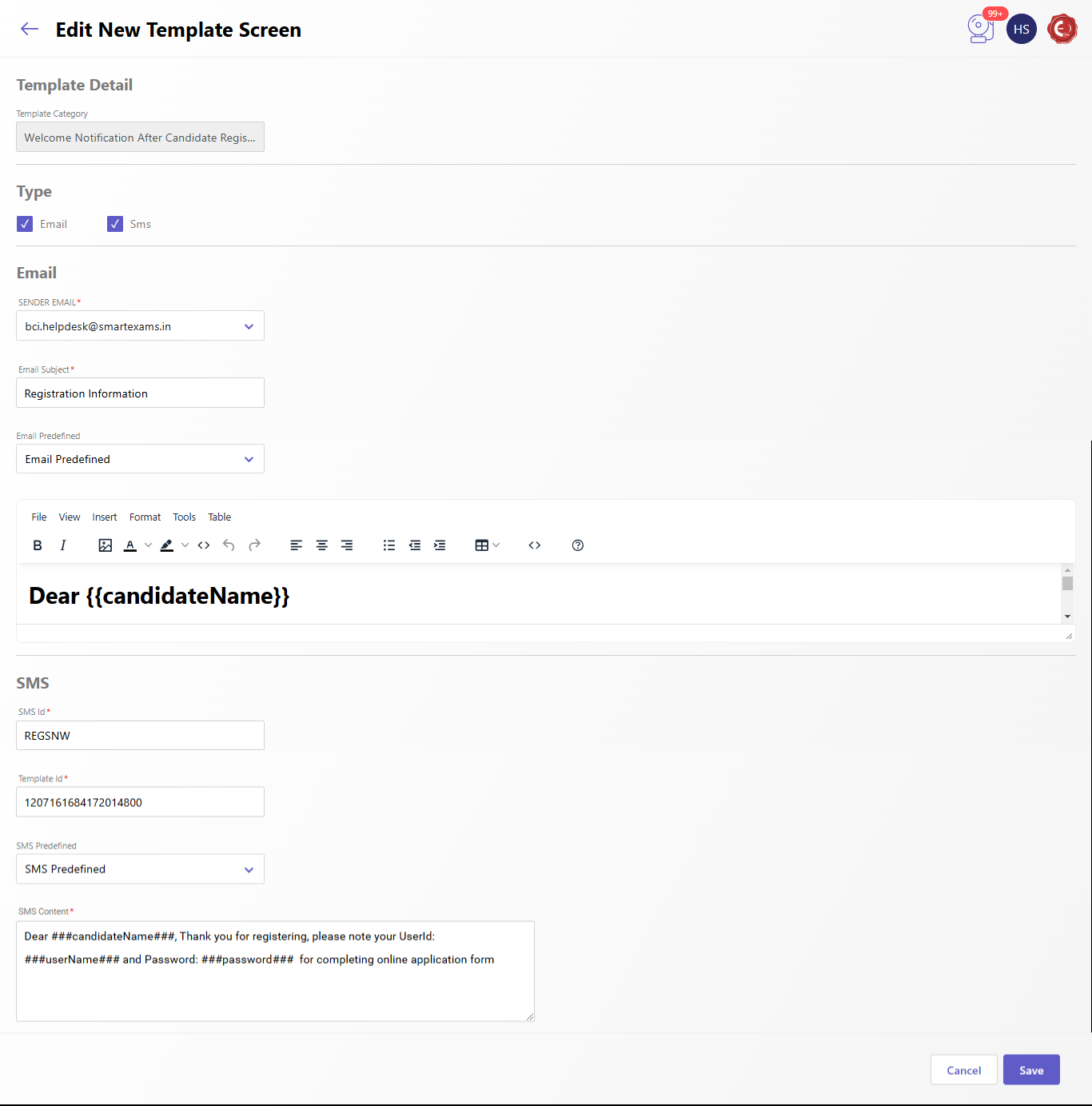1092x1106 pixels.
Task: Apply italic formatting in the editor
Action: pos(63,545)
